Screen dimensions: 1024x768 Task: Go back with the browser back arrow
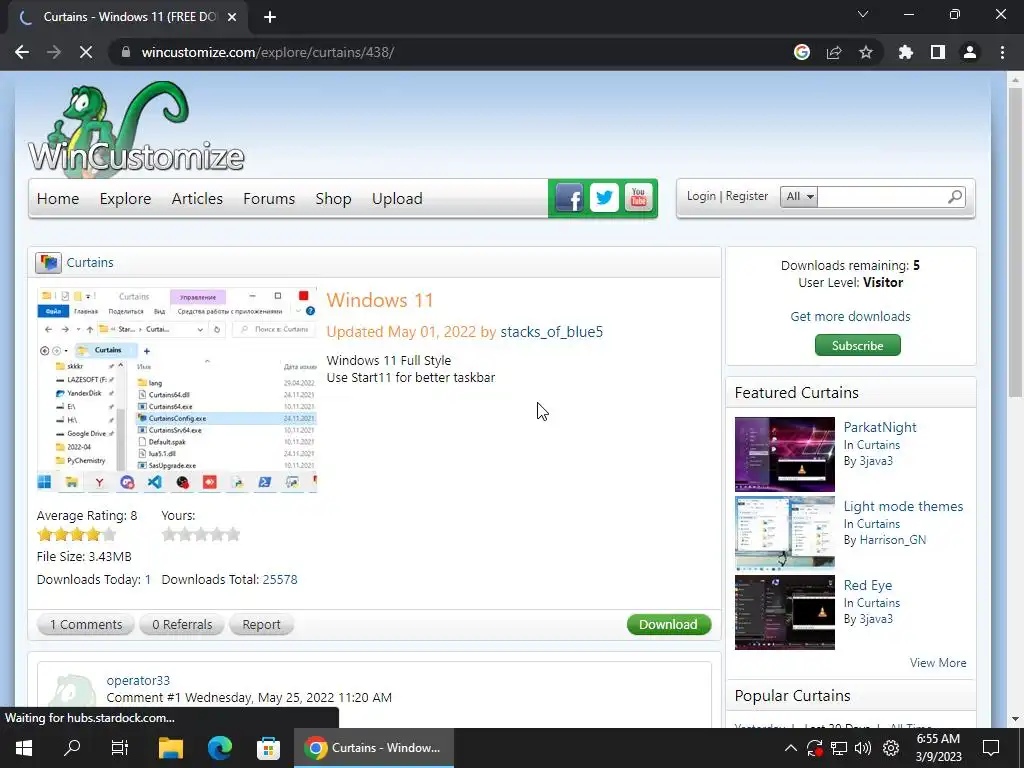click(x=22, y=52)
